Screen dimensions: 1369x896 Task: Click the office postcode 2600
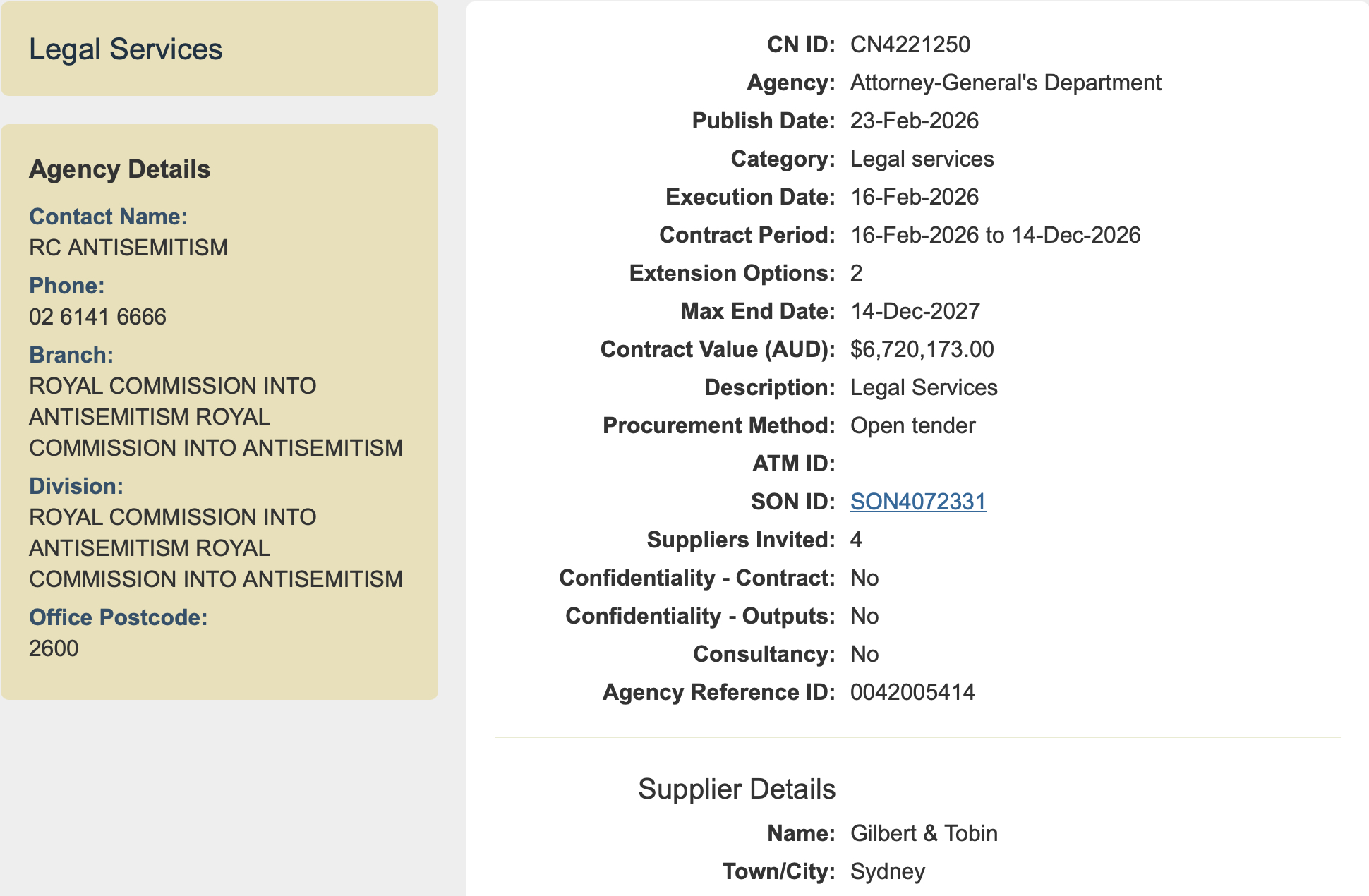tap(54, 648)
